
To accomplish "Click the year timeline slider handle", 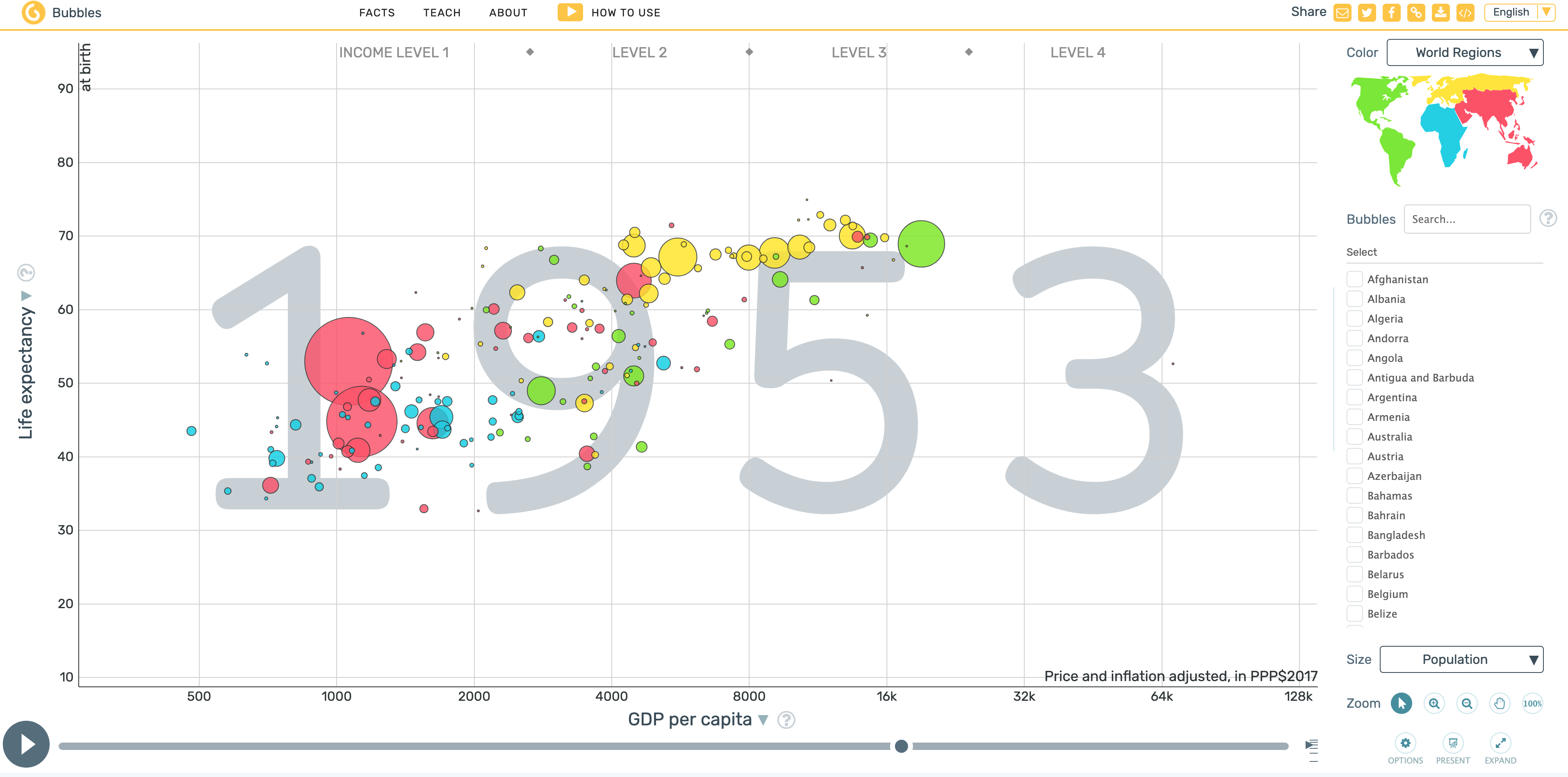I will click(902, 746).
